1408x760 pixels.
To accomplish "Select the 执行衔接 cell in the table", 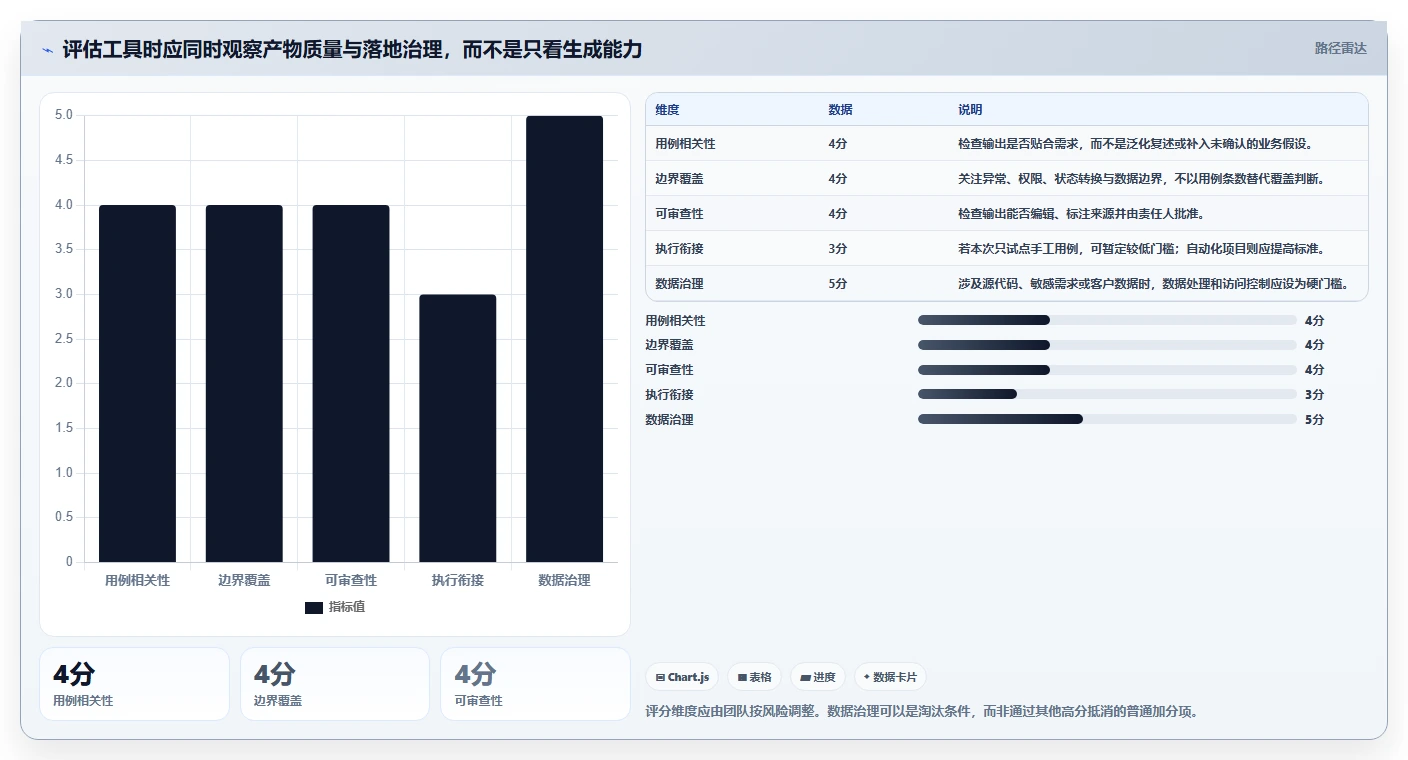I will pyautogui.click(x=679, y=249).
